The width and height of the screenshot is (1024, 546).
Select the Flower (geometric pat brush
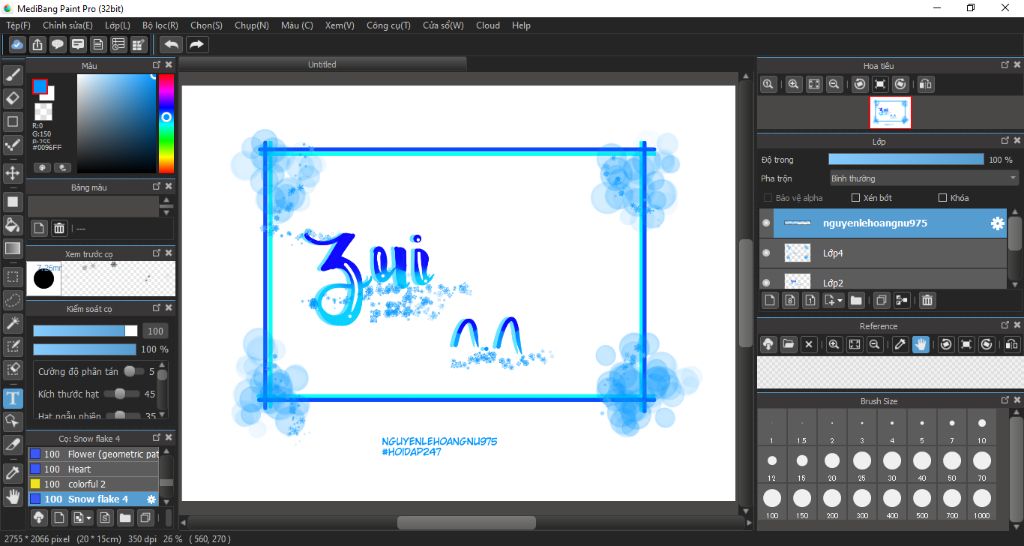(x=93, y=454)
